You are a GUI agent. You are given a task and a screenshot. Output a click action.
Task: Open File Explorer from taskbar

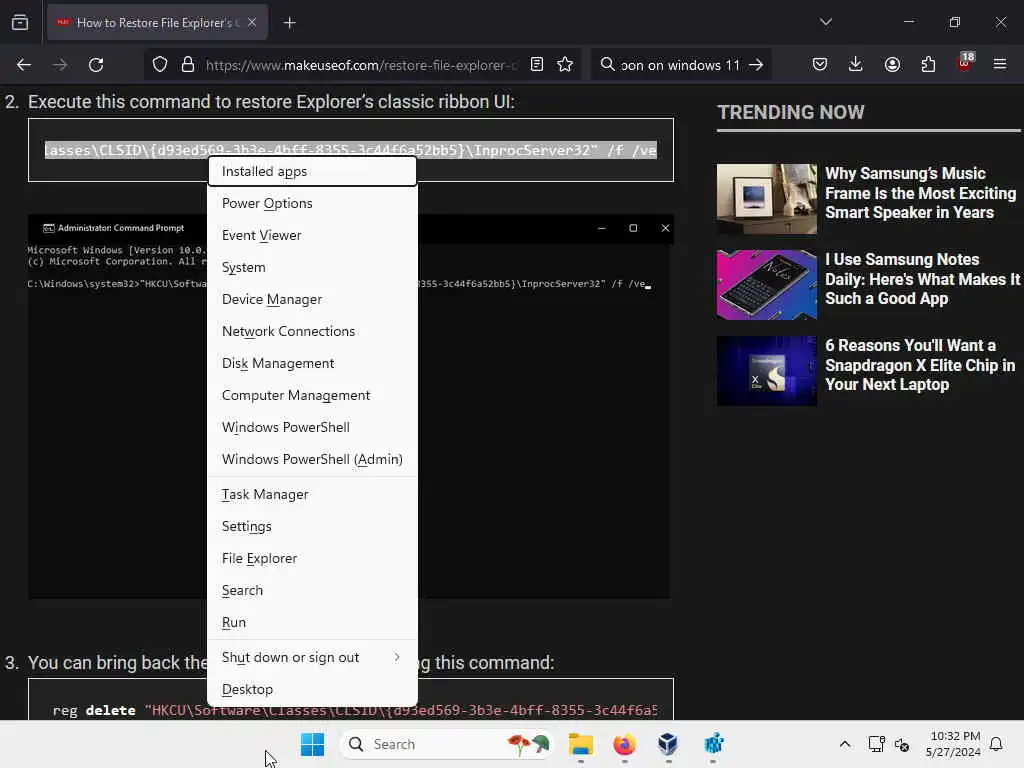point(581,744)
